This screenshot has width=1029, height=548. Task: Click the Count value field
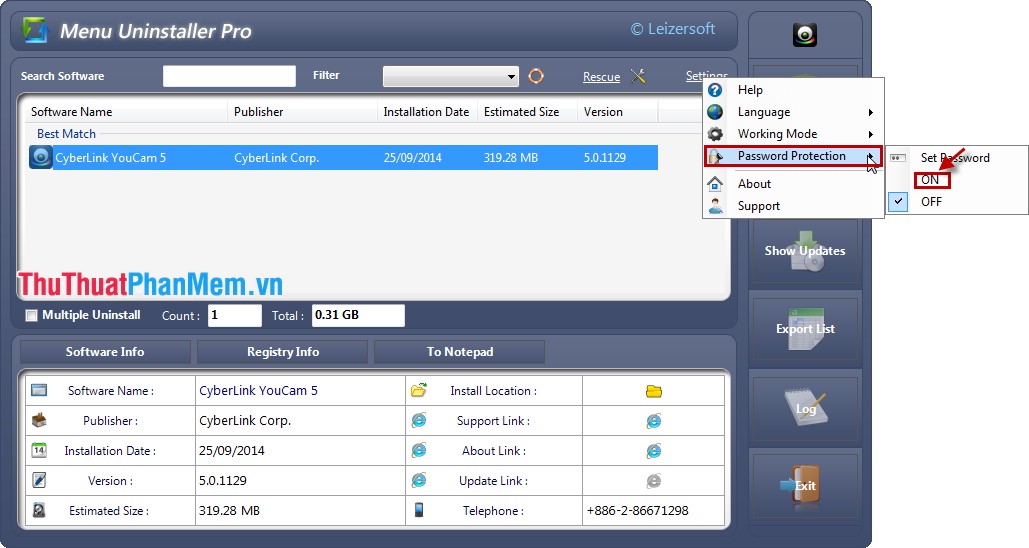234,316
